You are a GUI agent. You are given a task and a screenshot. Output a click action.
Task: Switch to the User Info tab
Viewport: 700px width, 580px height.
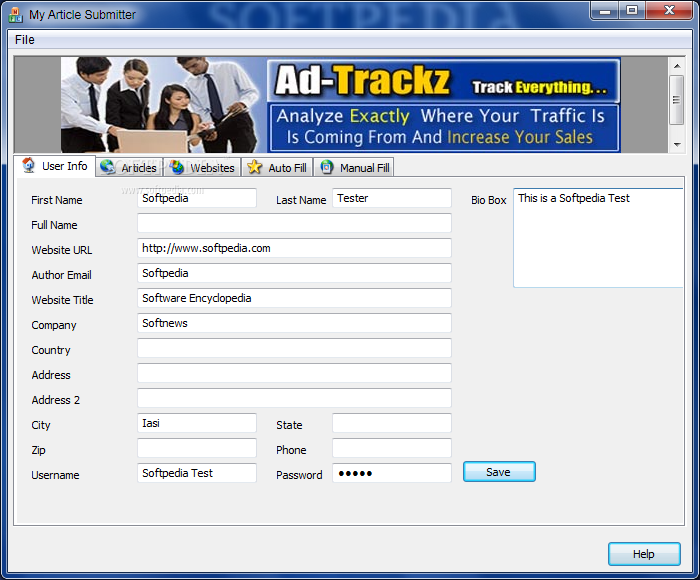coord(54,166)
